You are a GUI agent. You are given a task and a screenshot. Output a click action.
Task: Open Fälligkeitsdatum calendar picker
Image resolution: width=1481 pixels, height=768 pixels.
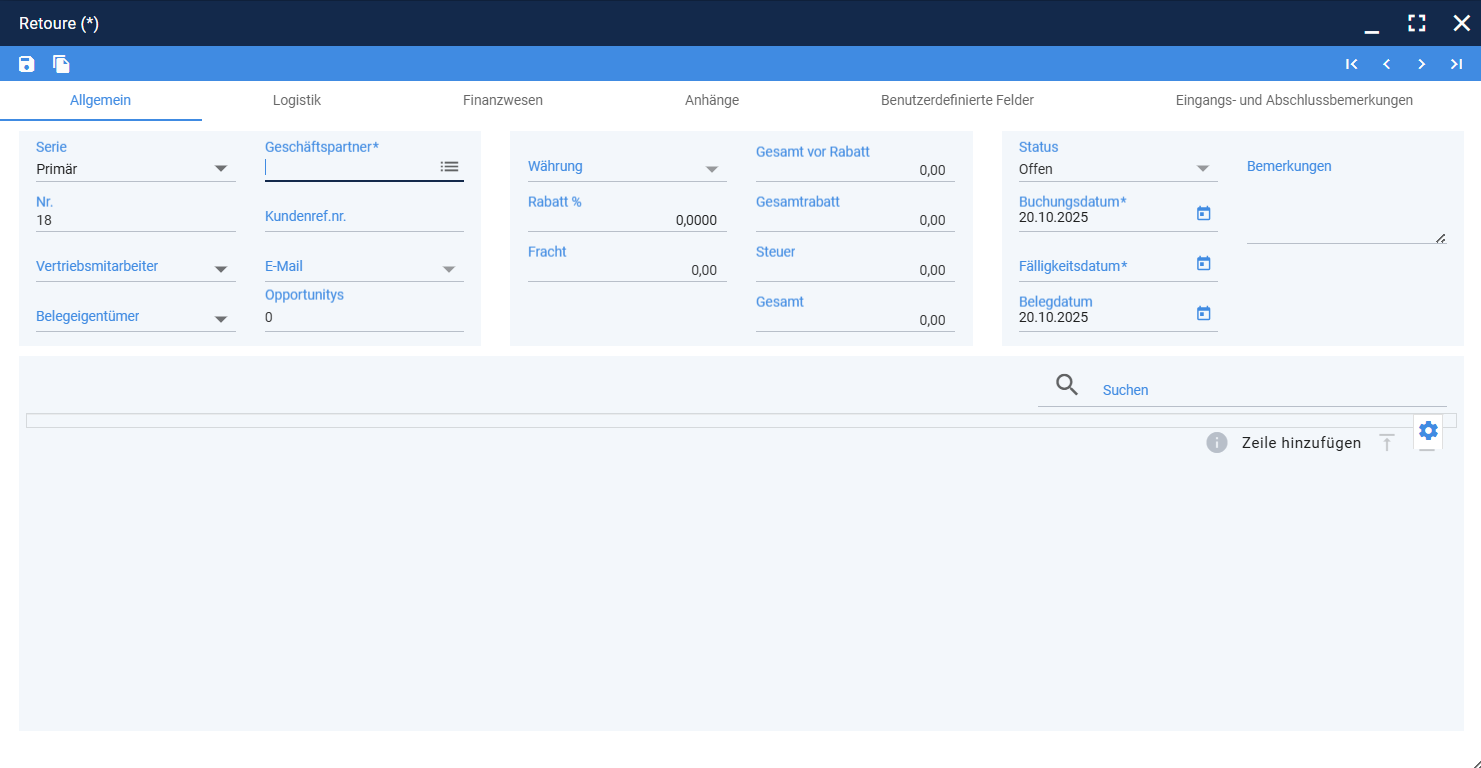pyautogui.click(x=1204, y=263)
